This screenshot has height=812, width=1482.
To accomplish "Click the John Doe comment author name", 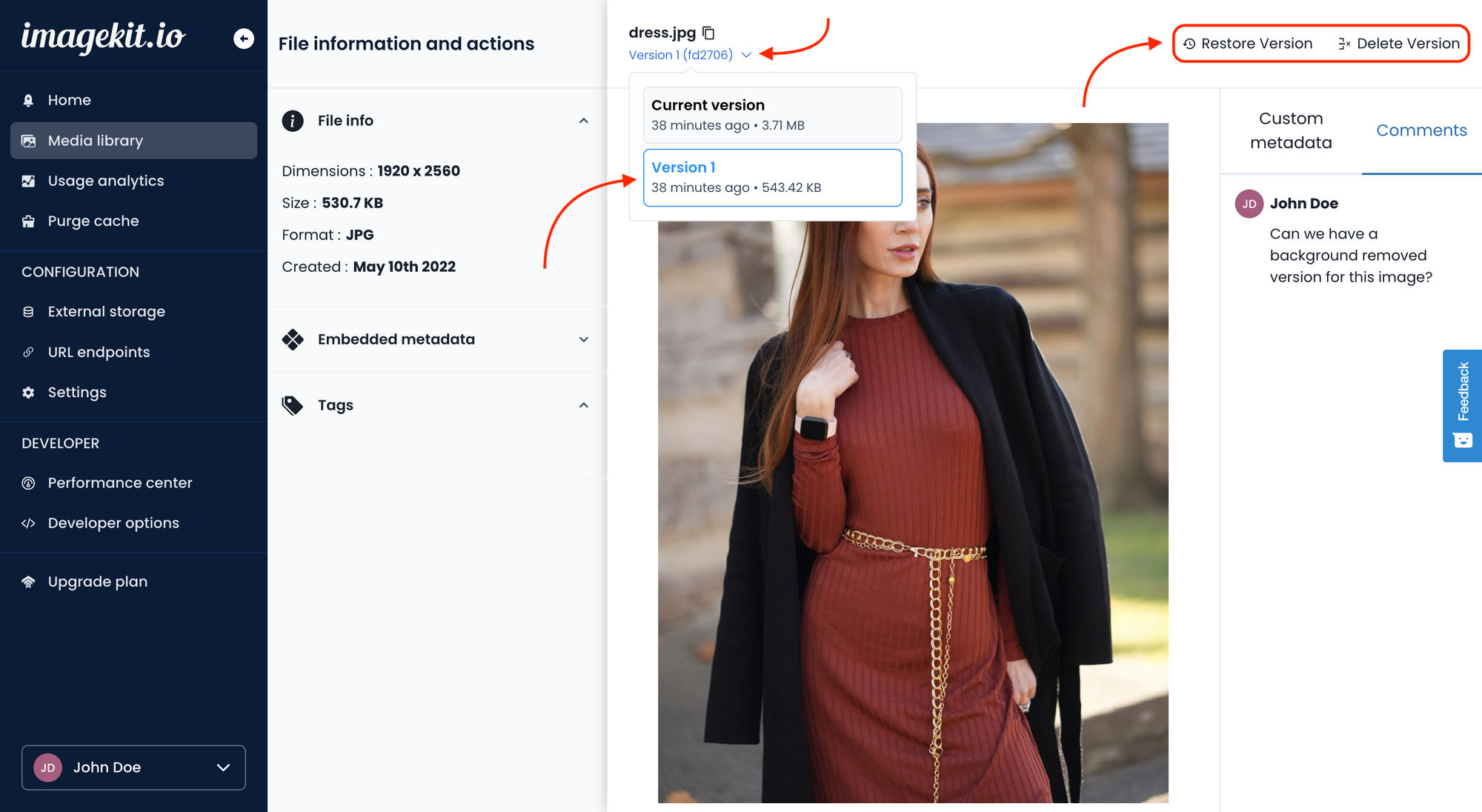I will pyautogui.click(x=1304, y=204).
